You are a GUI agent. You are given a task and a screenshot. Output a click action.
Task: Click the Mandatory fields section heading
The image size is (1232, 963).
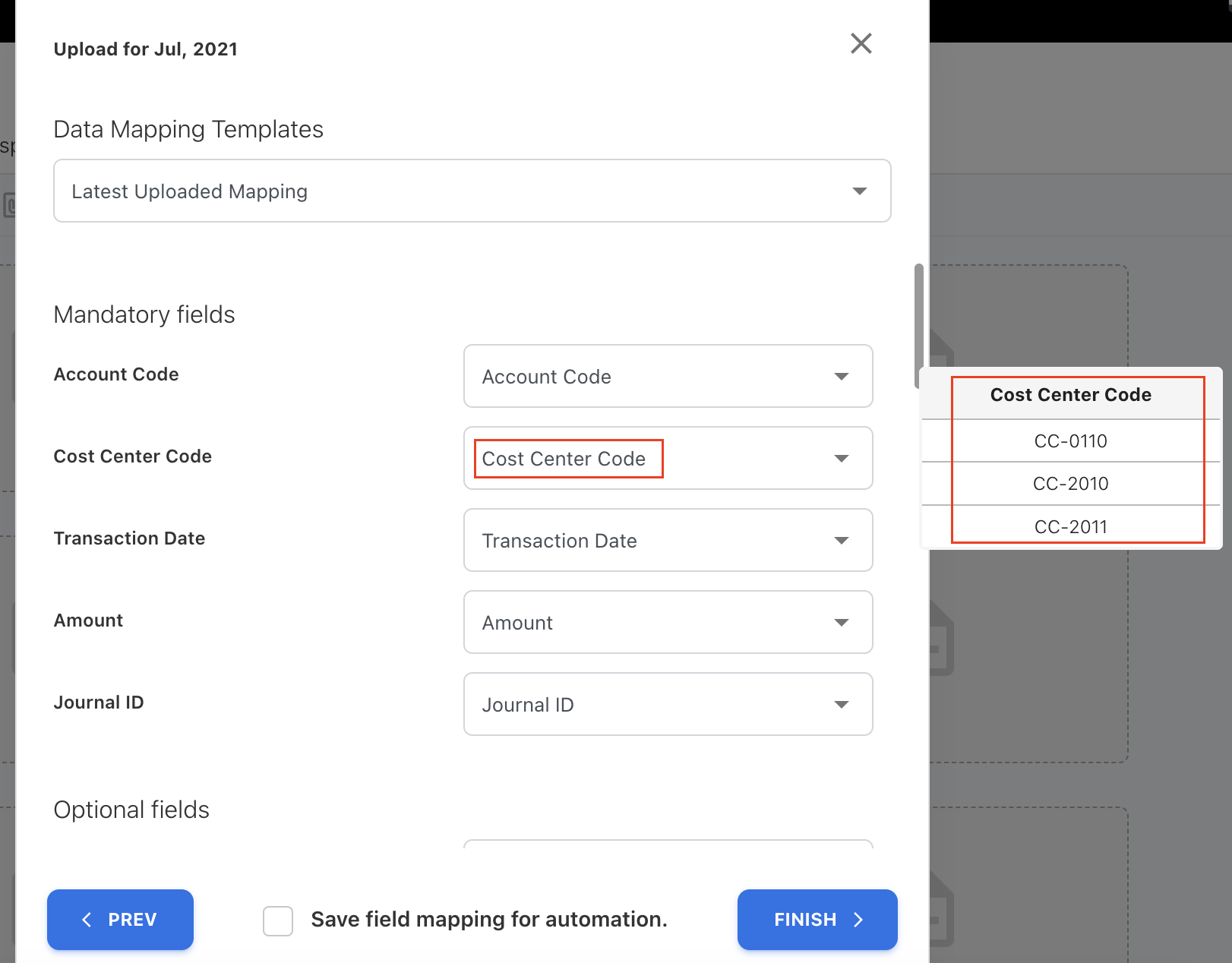coord(144,314)
